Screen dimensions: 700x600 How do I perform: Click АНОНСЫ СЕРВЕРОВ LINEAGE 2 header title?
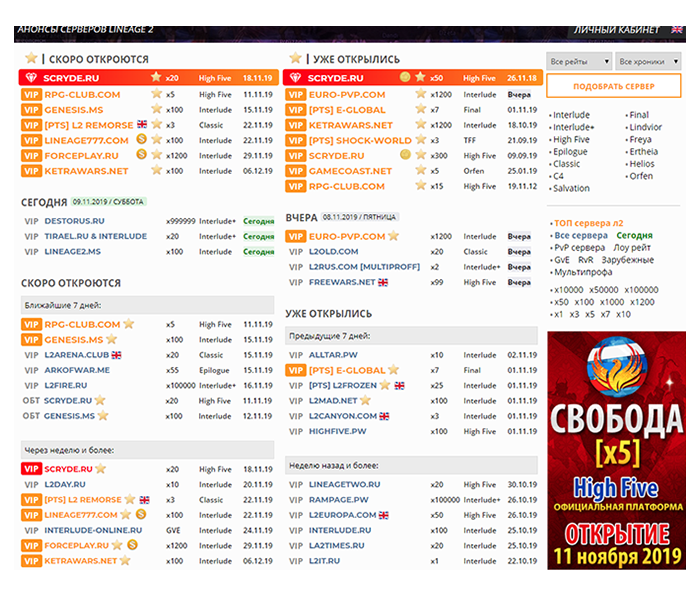point(85,29)
